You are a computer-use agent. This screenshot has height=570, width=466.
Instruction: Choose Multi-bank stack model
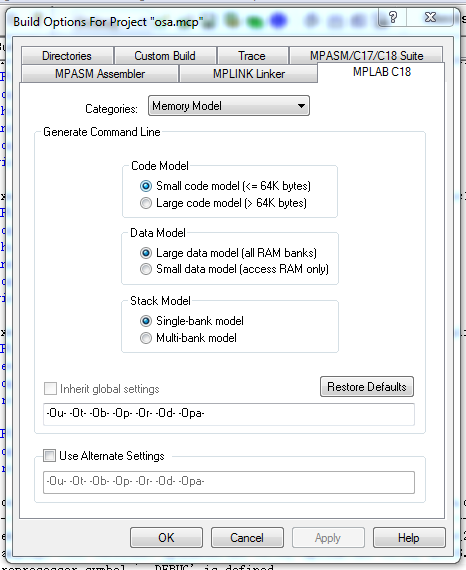[146, 338]
